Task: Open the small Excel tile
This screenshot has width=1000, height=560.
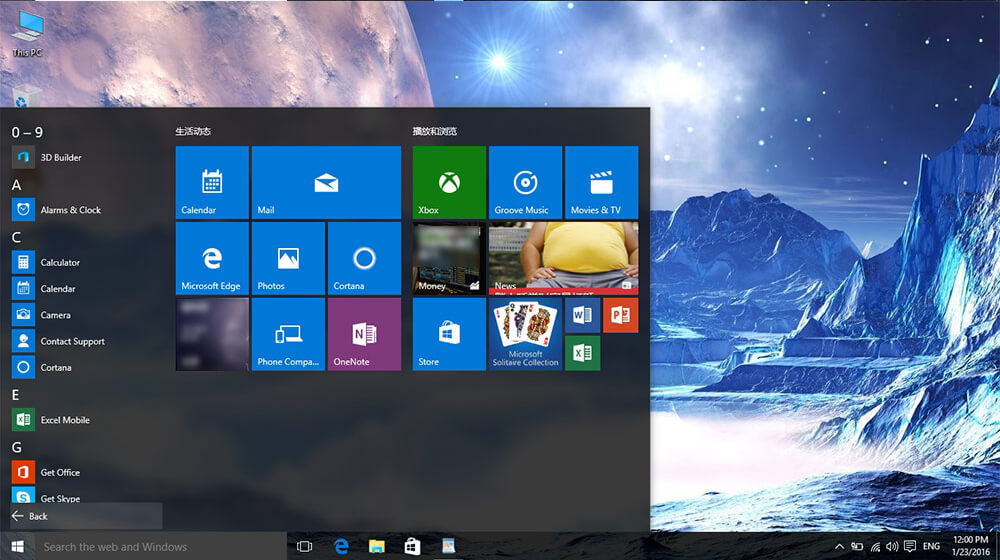Action: click(x=582, y=353)
